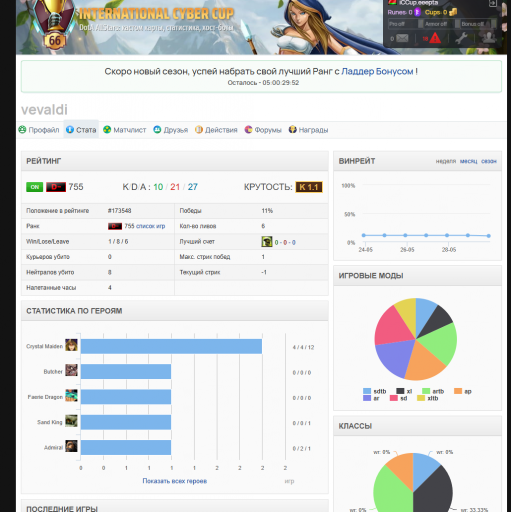Toggle ap legend entry in game modes
Image resolution: width=511 pixels, height=512 pixels.
(463, 391)
